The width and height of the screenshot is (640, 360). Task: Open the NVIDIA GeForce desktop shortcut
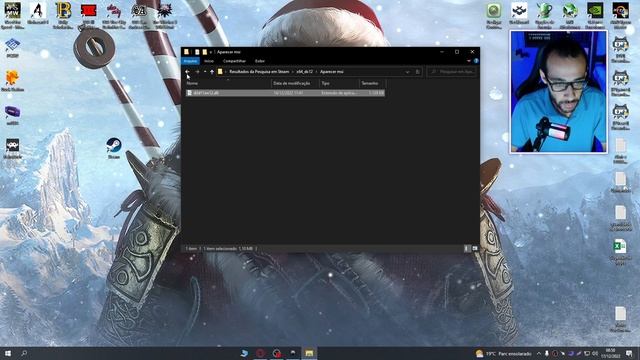[595, 15]
